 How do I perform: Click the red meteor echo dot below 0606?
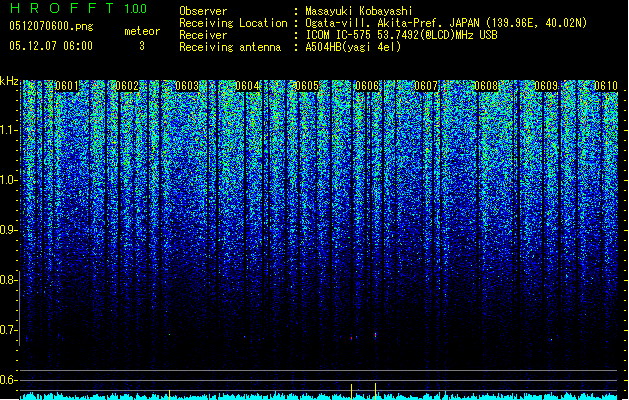[351, 338]
